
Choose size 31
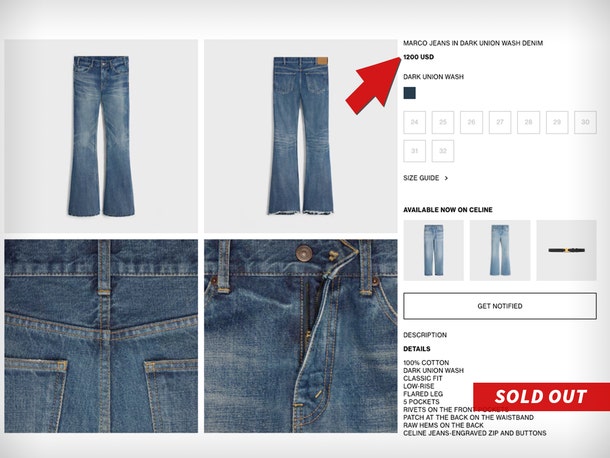[414, 151]
